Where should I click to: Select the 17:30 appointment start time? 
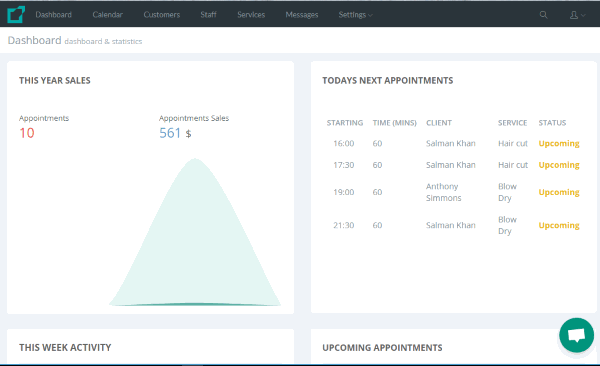344,165
